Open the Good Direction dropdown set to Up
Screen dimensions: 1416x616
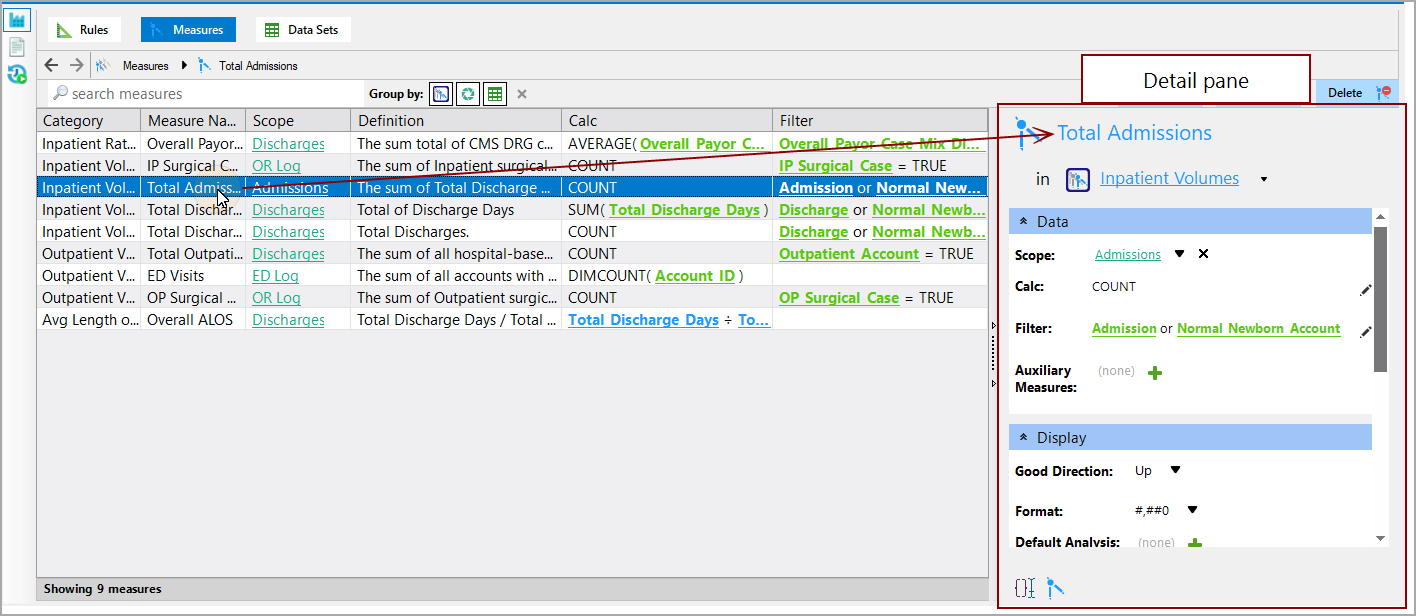tap(1175, 470)
